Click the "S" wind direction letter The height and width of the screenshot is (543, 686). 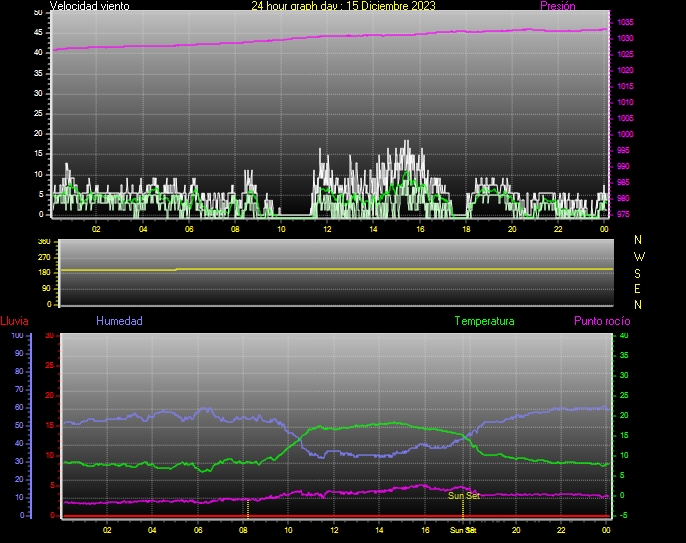tap(637, 273)
